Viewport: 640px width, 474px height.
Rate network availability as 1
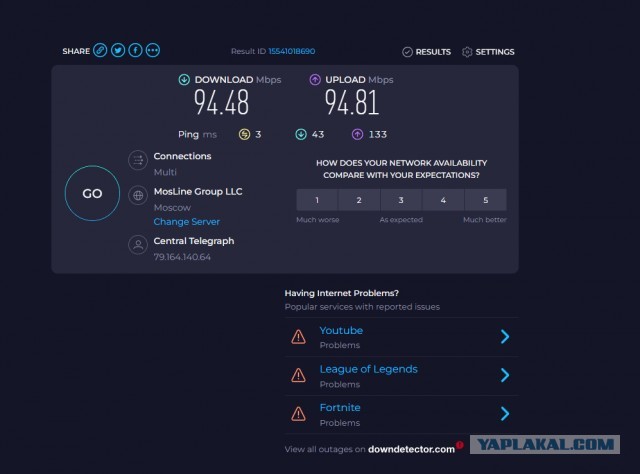317,200
